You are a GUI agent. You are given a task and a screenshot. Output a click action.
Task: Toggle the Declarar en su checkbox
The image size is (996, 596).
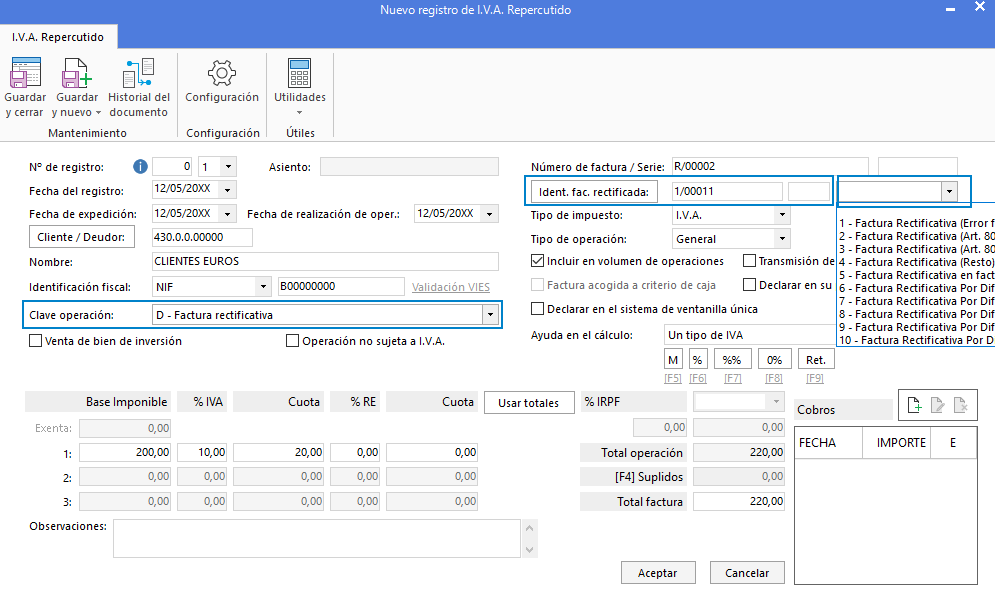(x=750, y=285)
